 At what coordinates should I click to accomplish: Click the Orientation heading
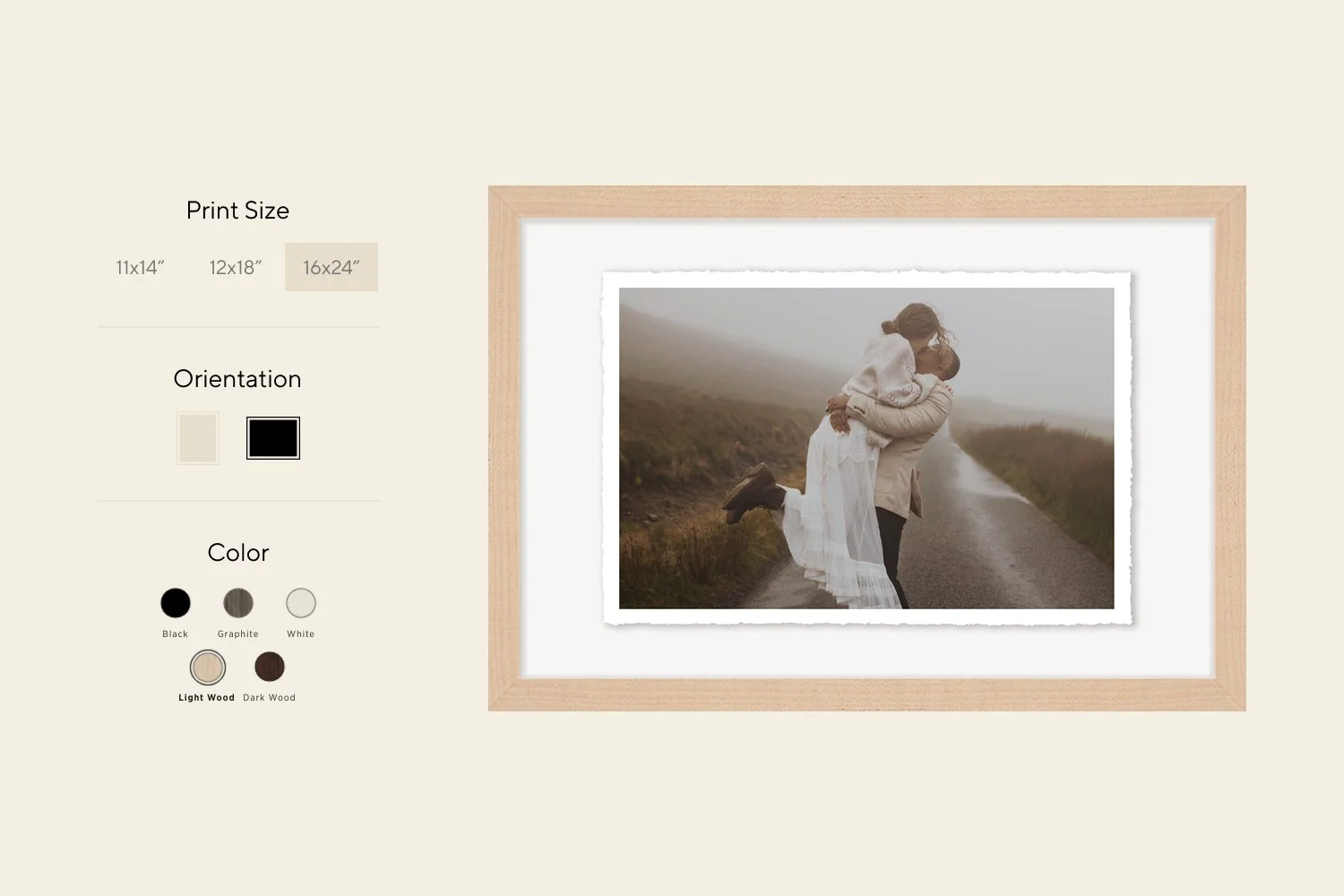click(237, 379)
